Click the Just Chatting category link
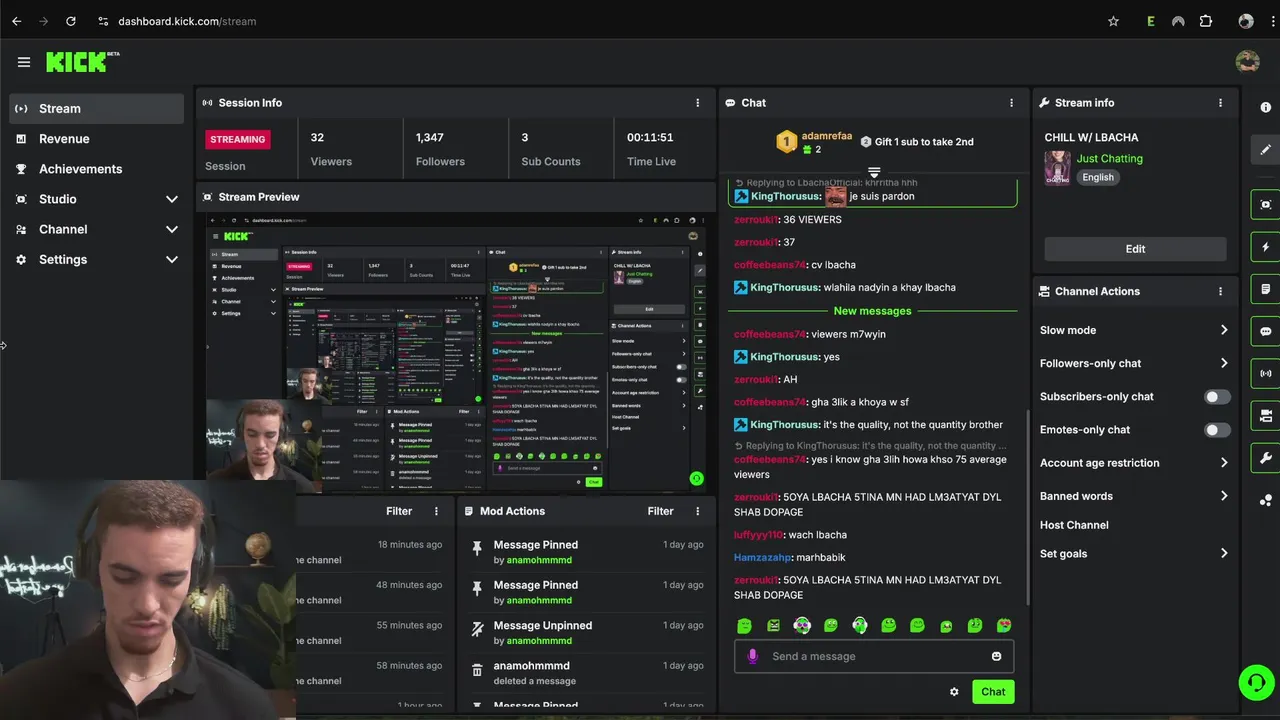The height and width of the screenshot is (720, 1280). [1109, 159]
